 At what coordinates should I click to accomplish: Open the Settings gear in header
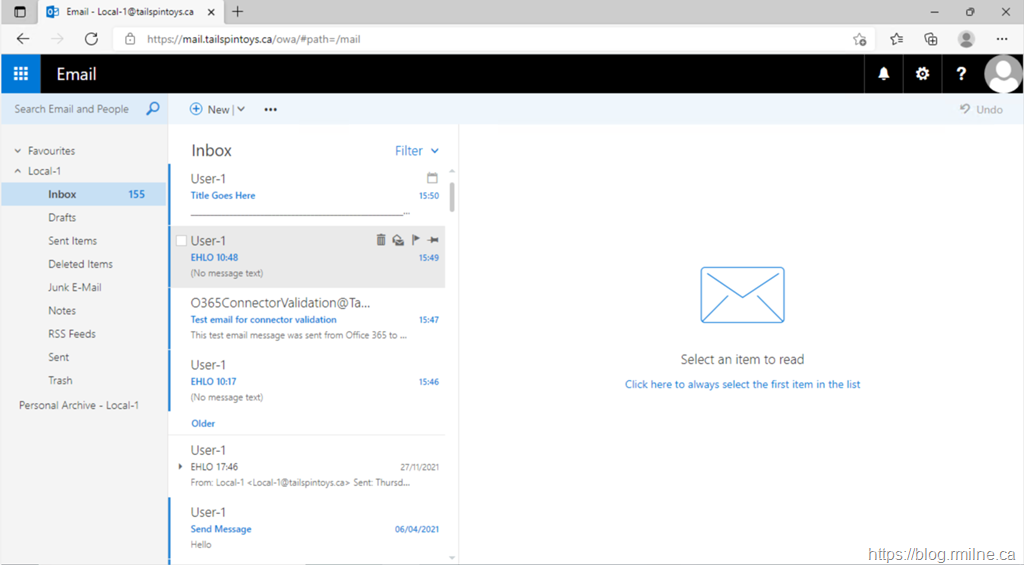922,74
